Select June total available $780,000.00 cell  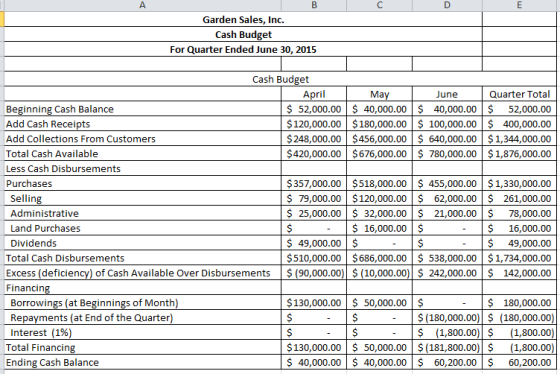(x=447, y=154)
